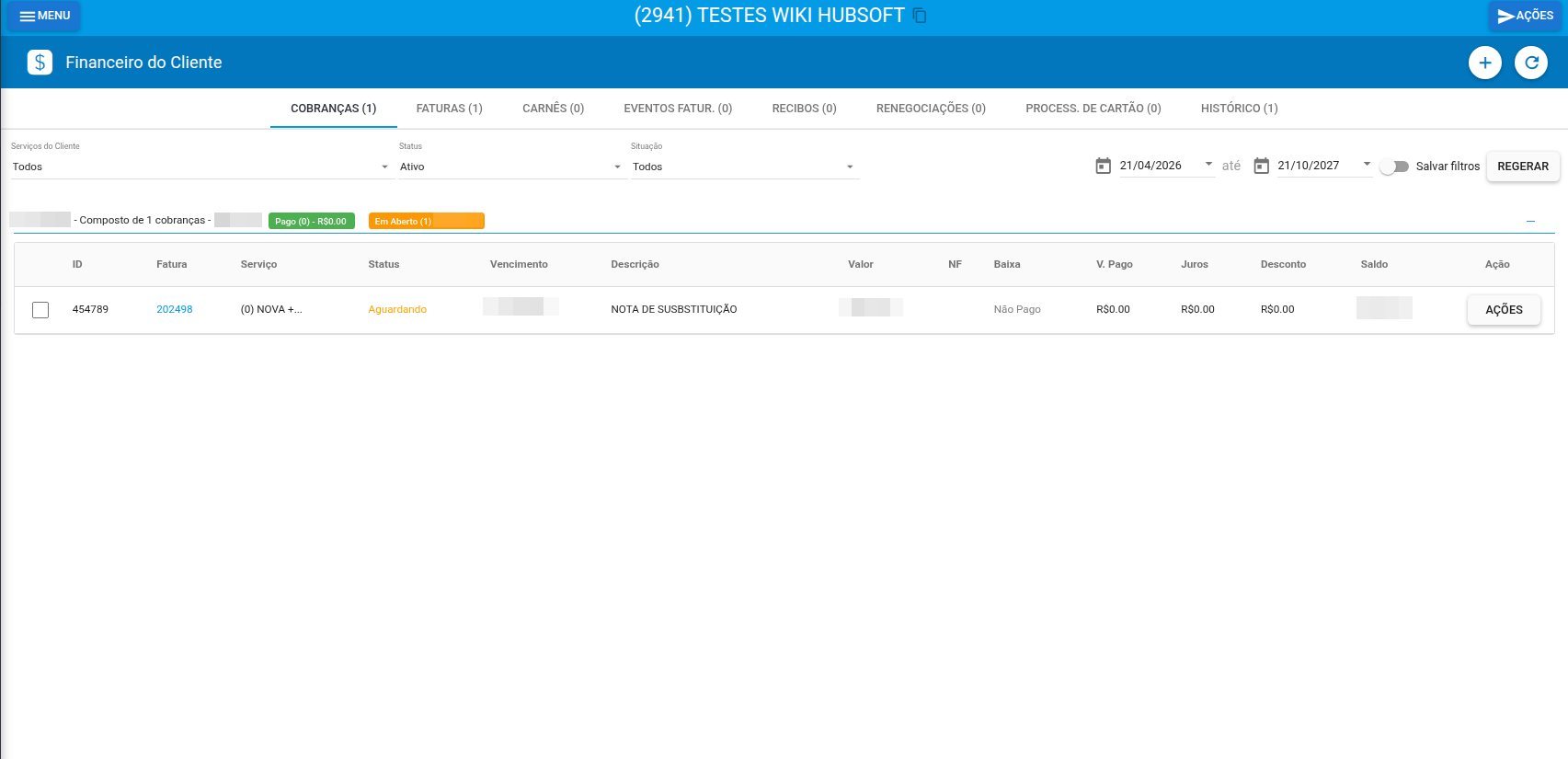Viewport: 1568px width, 759px height.
Task: Open the Histórico (1) tab
Action: [x=1239, y=109]
